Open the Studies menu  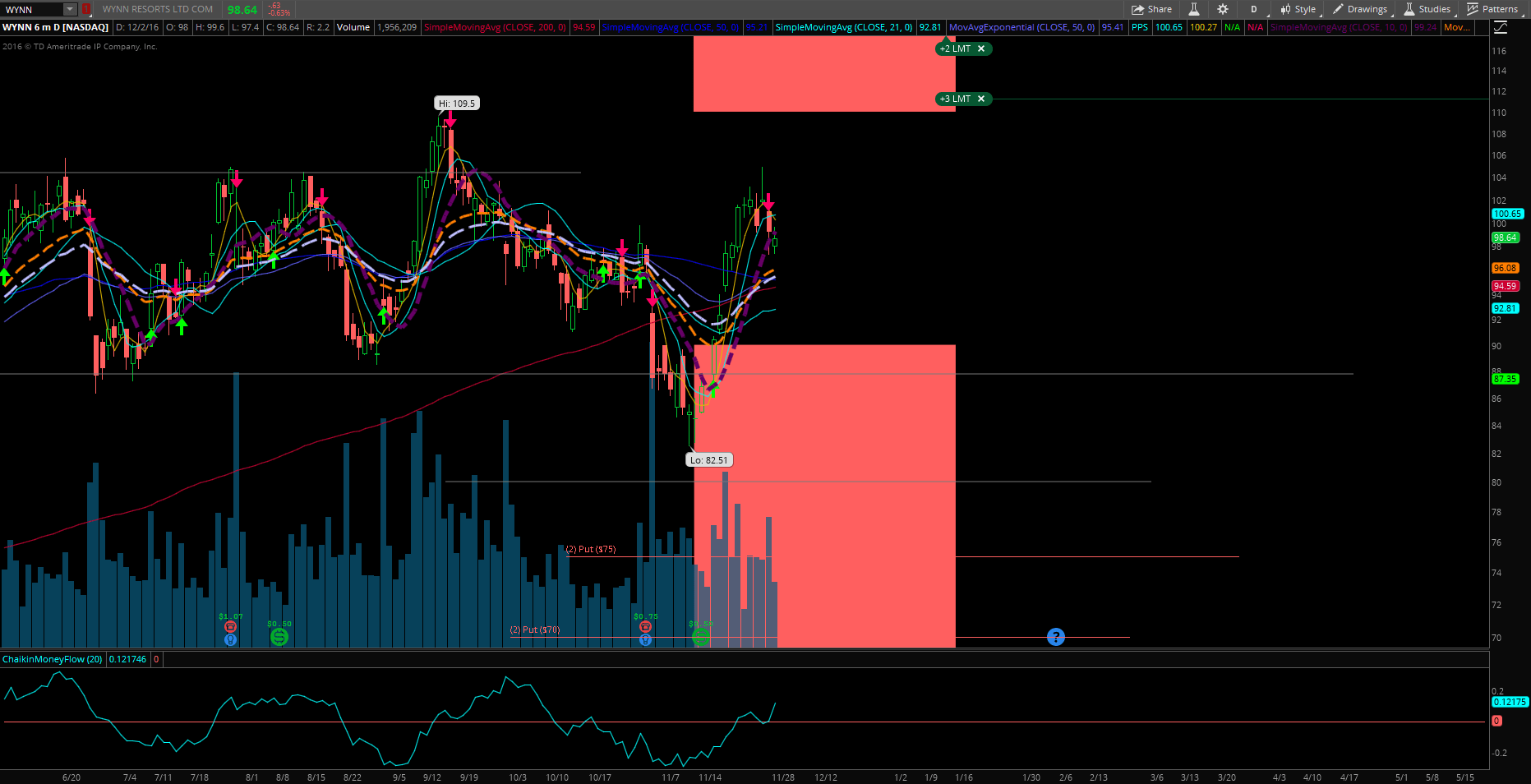(x=1427, y=9)
